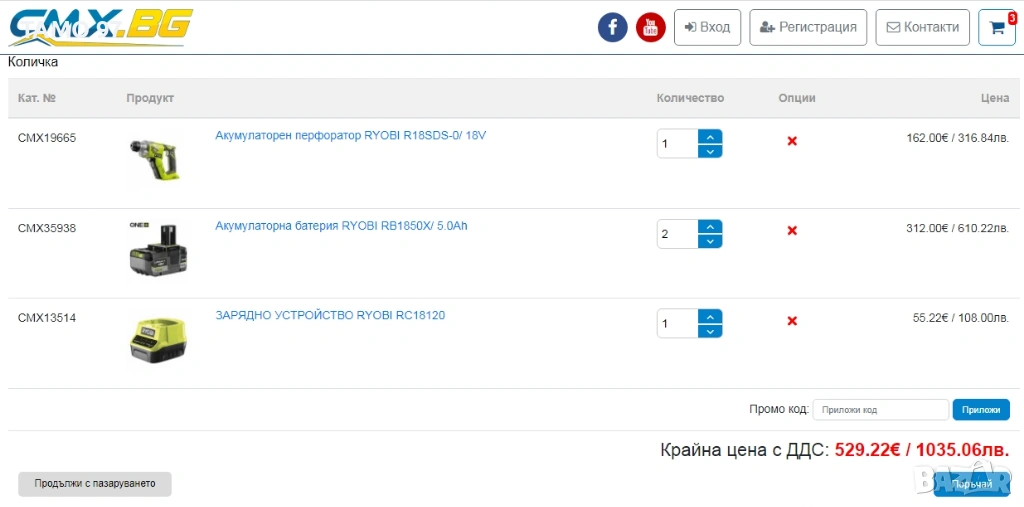Decrease quantity of the RC18120 charger
The height and width of the screenshot is (507, 1024).
[x=709, y=331]
